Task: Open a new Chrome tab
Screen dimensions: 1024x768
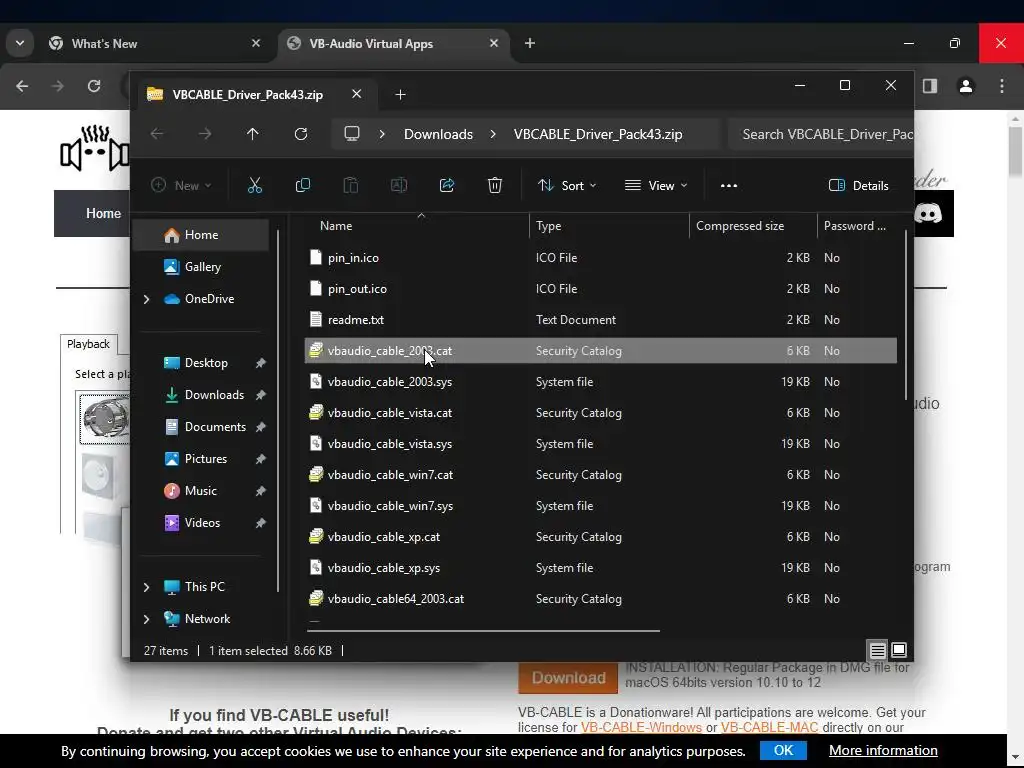Action: [x=530, y=43]
